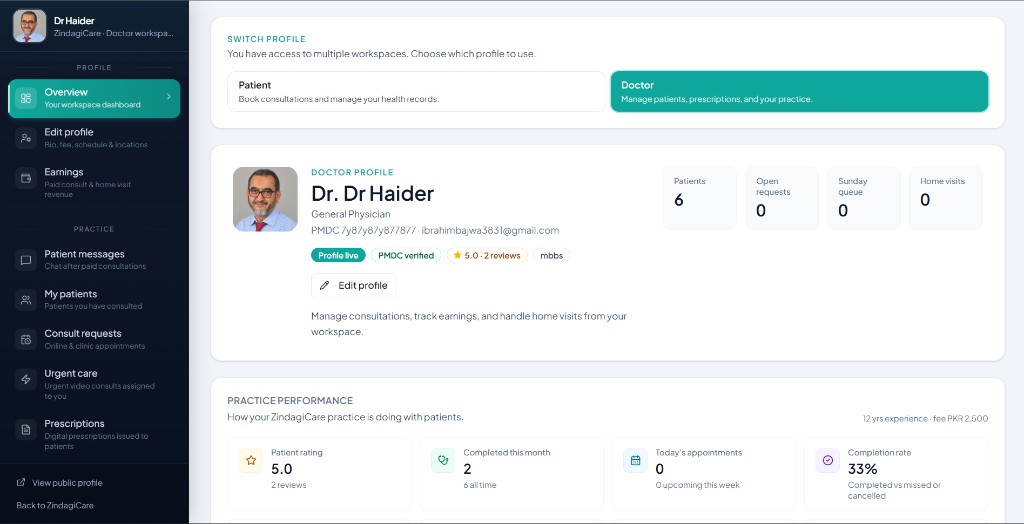Open Urgent care section
Screen dimensions: 1024x524
point(94,384)
